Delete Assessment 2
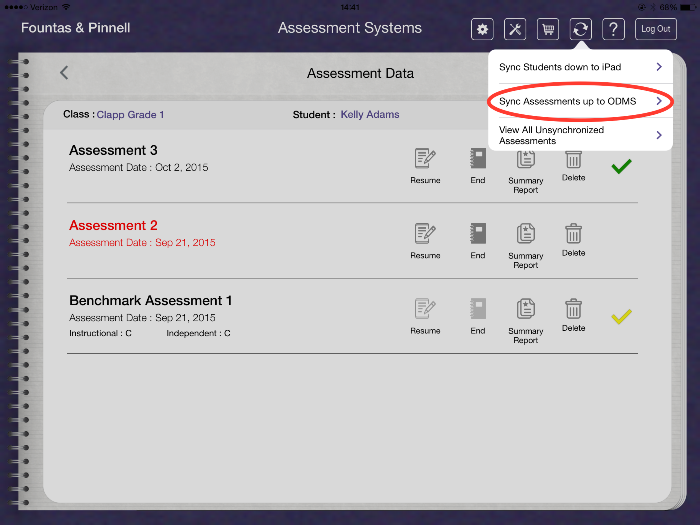The image size is (700, 525). click(x=574, y=240)
